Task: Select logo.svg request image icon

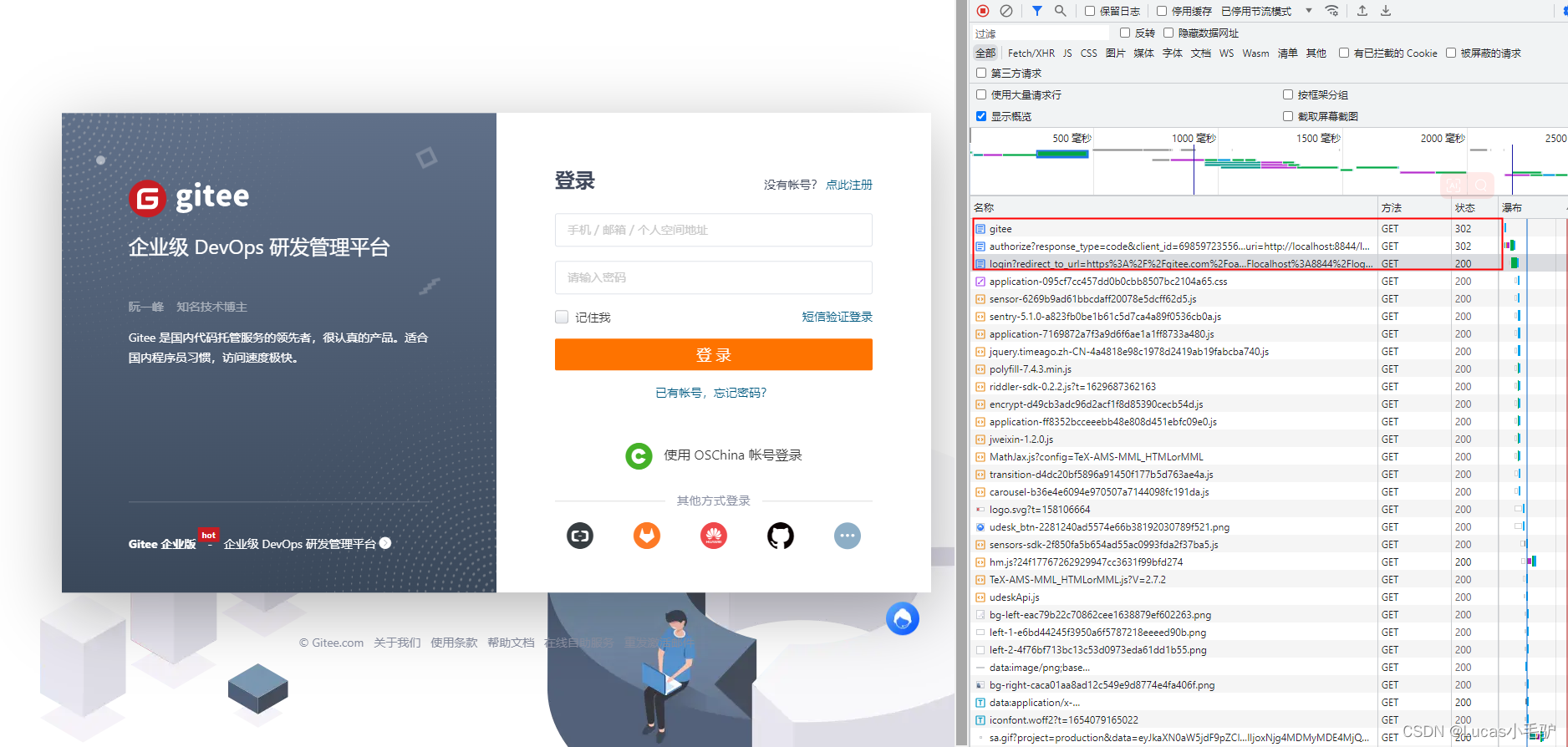Action: 980,510
